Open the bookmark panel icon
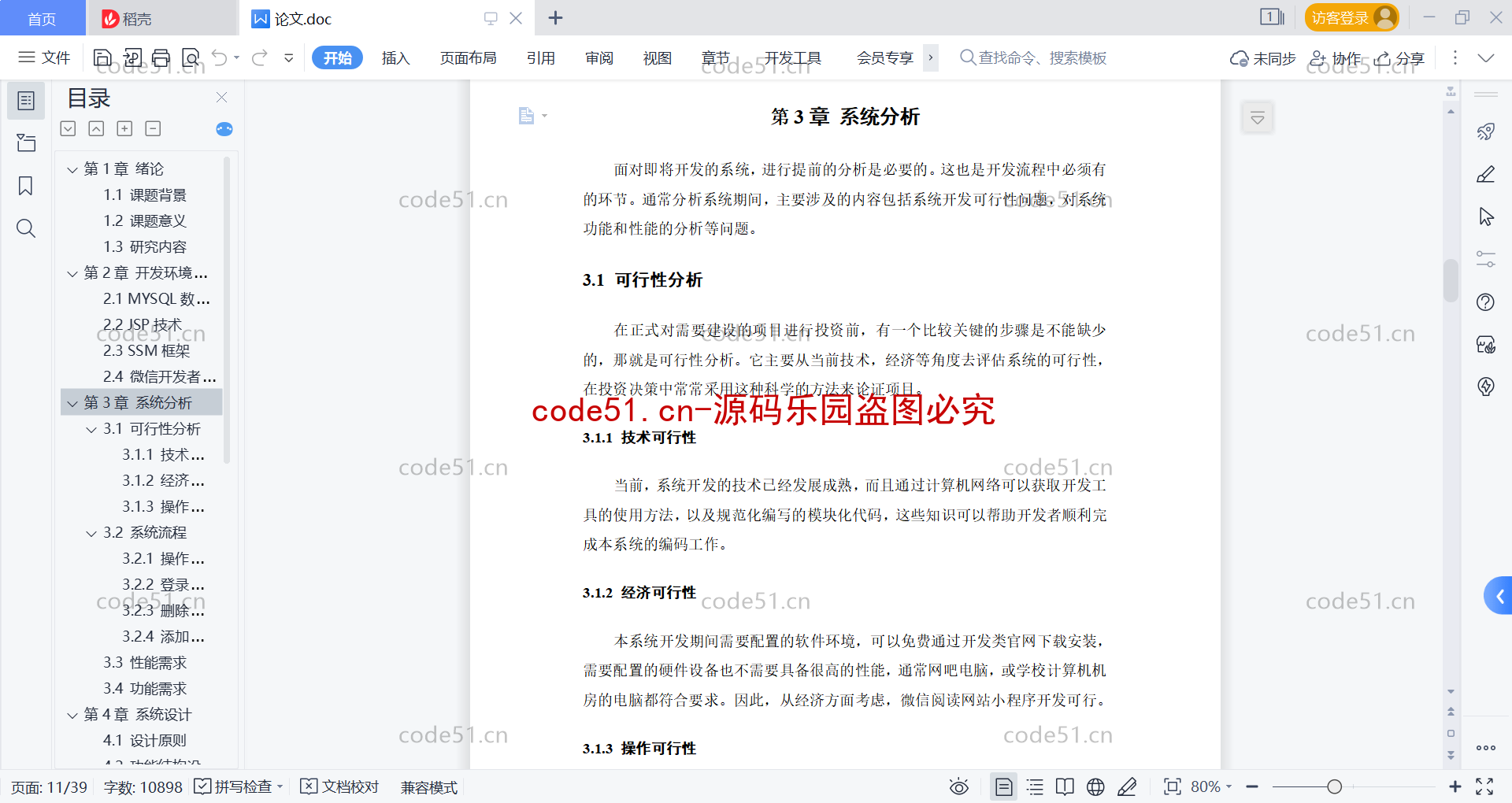The image size is (1512, 803). (26, 186)
